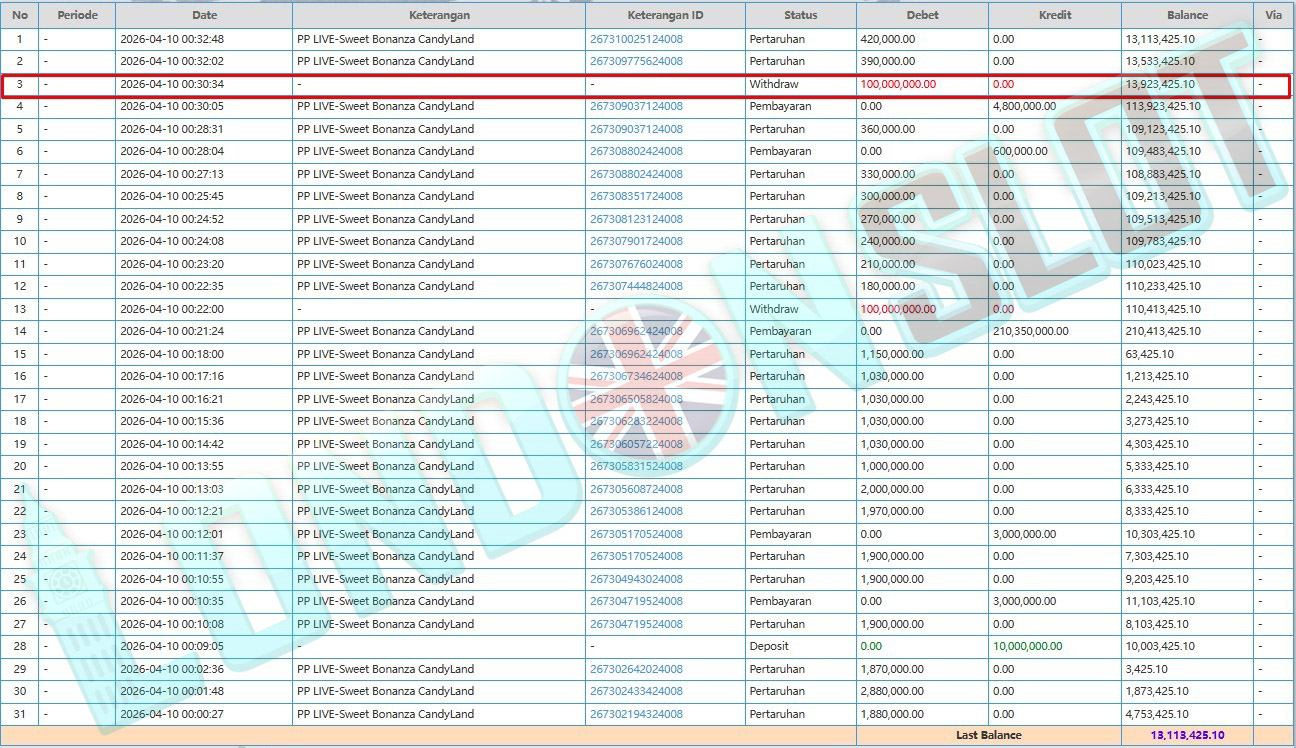Open transaction ID link 267309775624008
The image size is (1296, 748).
[x=636, y=61]
